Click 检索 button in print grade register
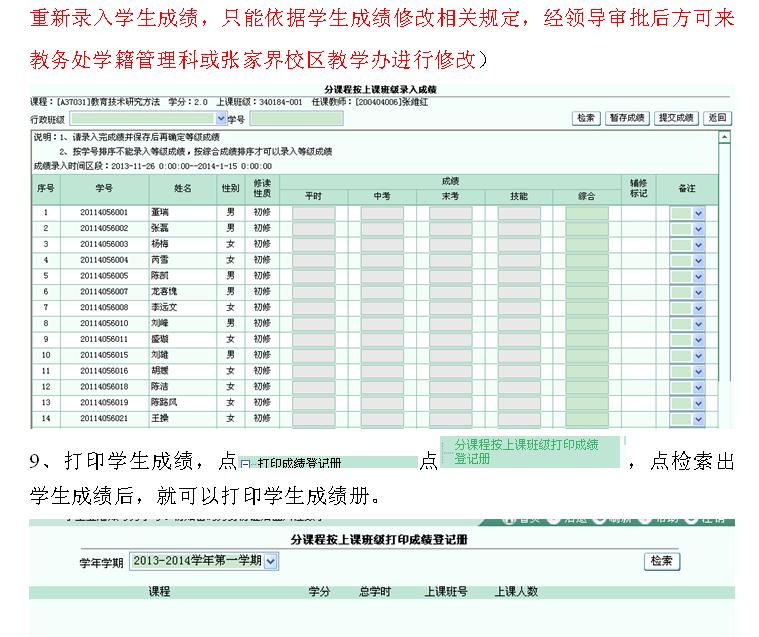Image resolution: width=759 pixels, height=637 pixels. tap(661, 562)
